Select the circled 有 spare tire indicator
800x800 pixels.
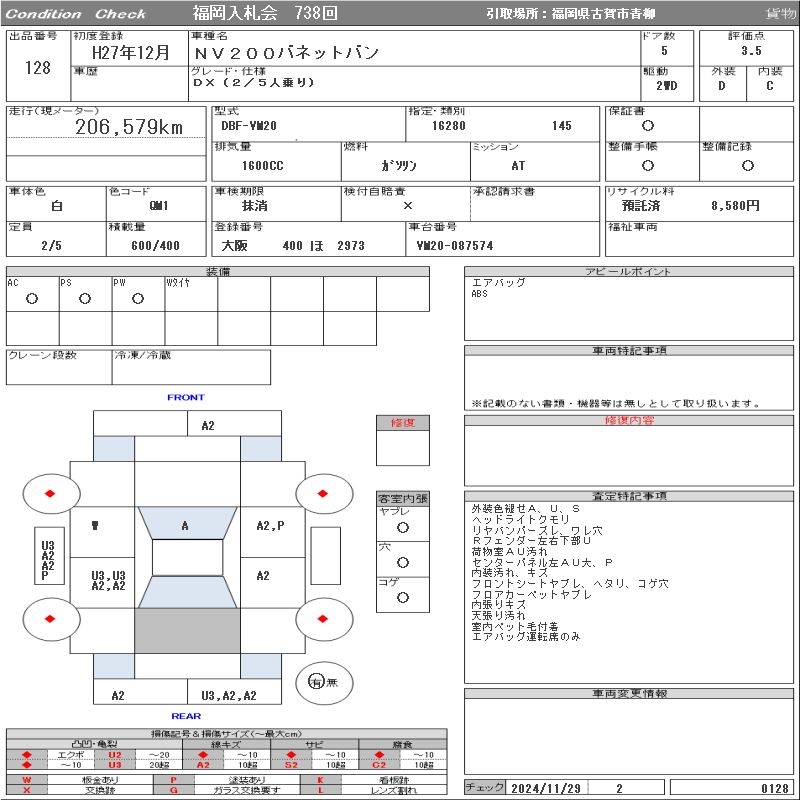point(316,682)
